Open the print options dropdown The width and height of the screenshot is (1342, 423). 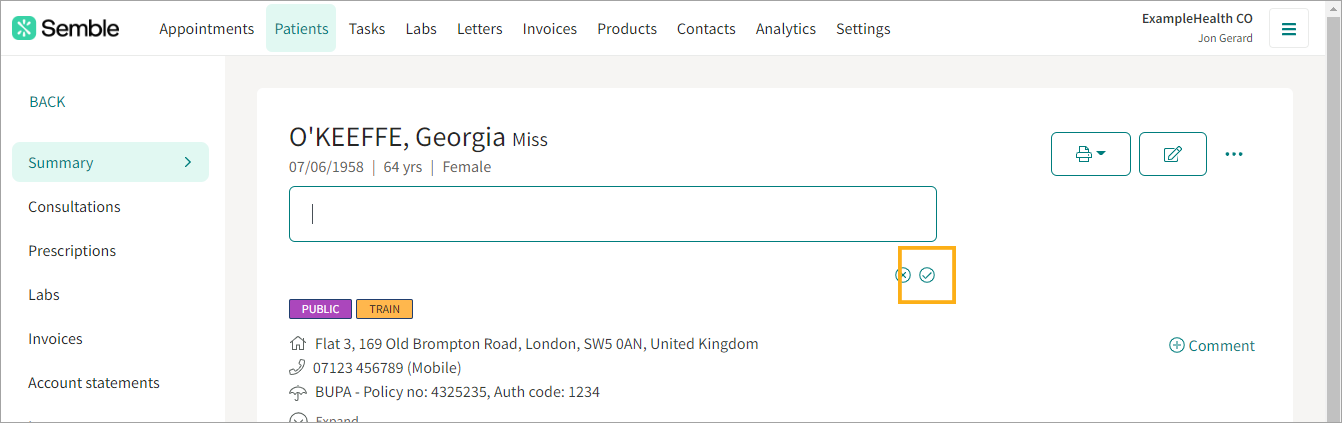coord(1091,154)
